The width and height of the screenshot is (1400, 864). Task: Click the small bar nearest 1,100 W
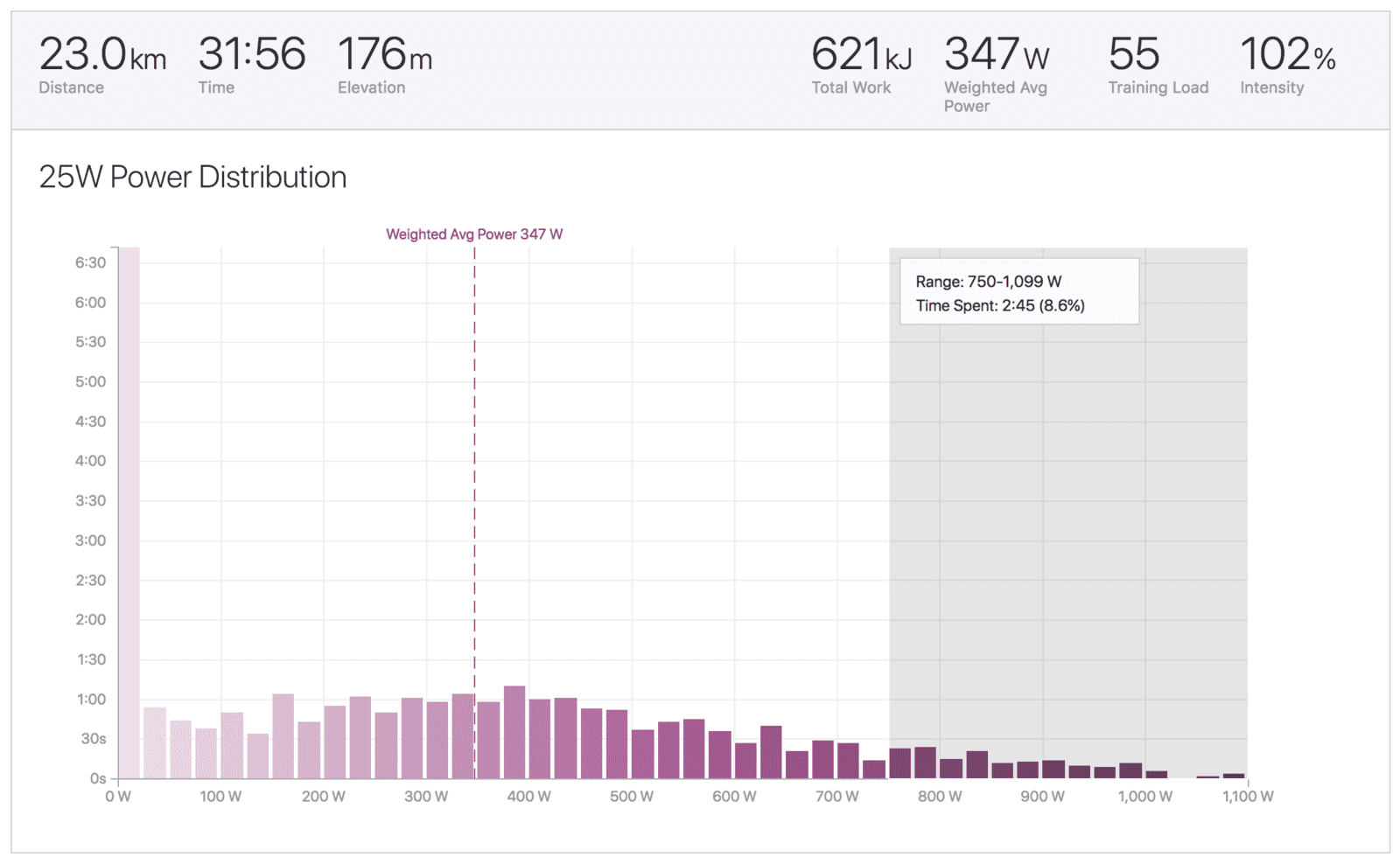[x=1234, y=776]
